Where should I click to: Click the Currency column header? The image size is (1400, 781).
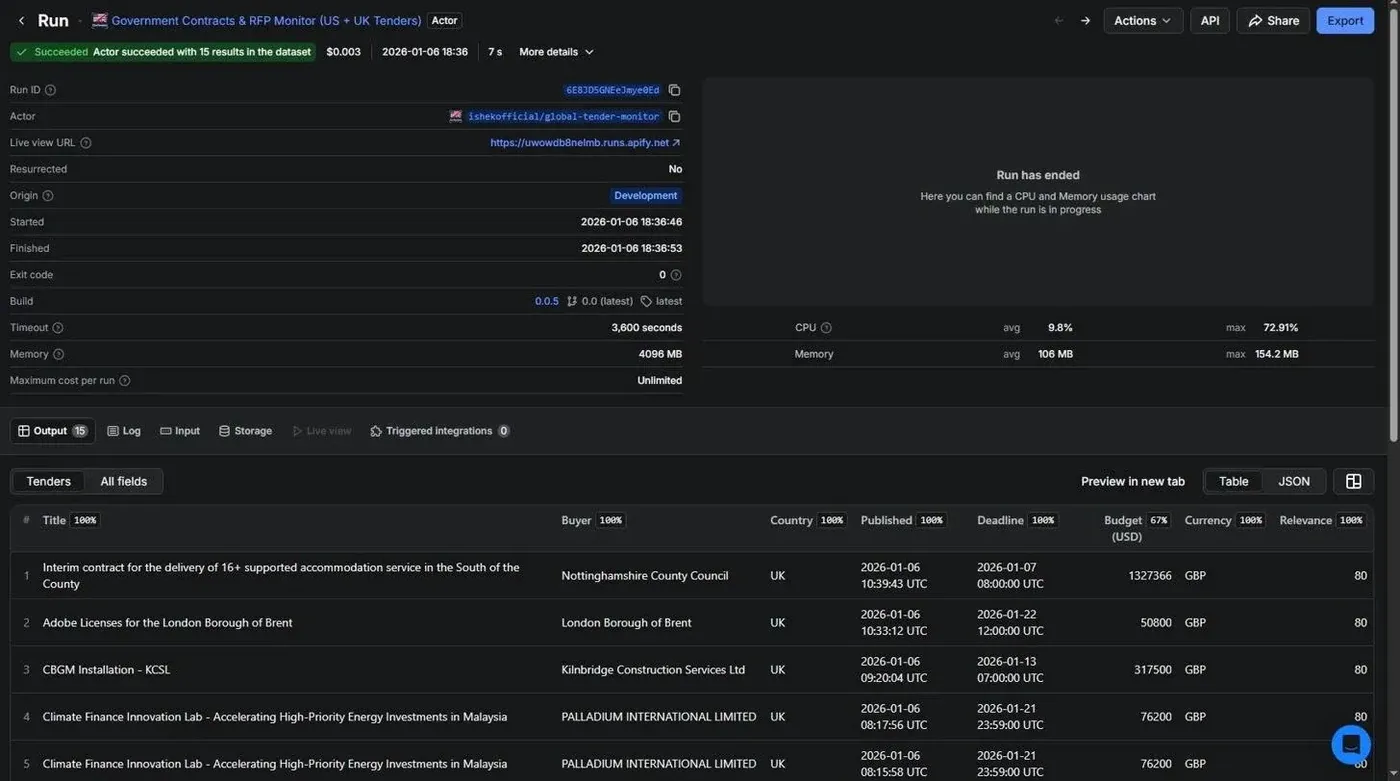pos(1208,520)
